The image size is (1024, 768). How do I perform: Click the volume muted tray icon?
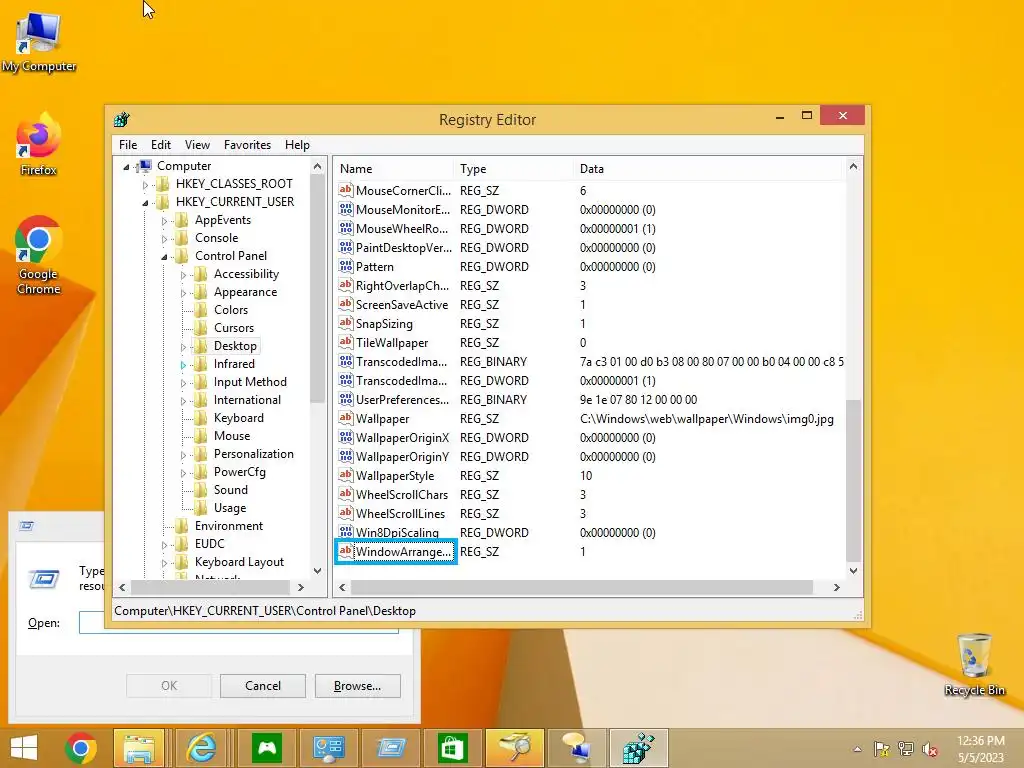point(930,749)
